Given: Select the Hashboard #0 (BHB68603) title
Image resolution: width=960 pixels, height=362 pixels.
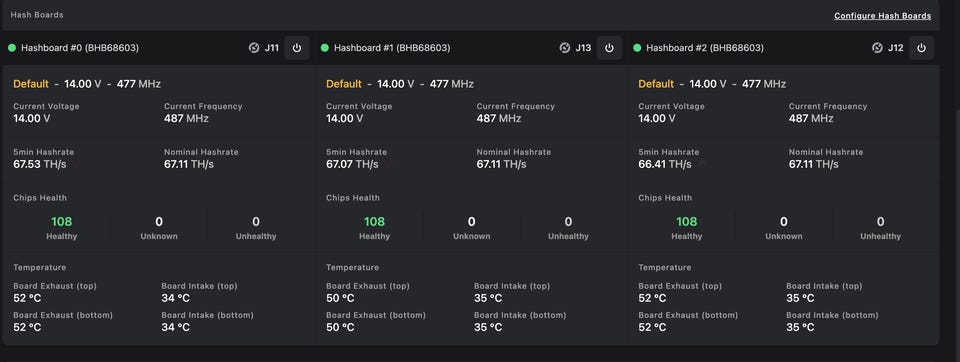Looking at the screenshot, I should pyautogui.click(x=80, y=48).
